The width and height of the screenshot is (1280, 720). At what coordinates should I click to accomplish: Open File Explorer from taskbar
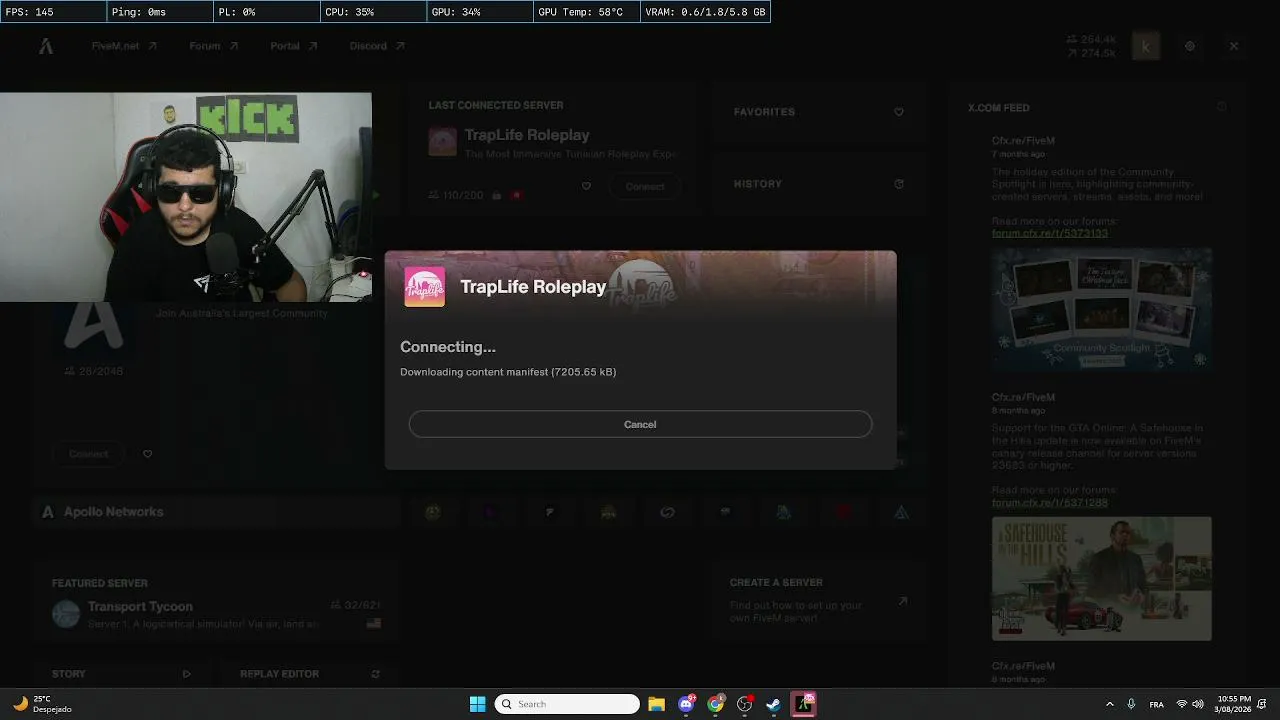tap(656, 704)
